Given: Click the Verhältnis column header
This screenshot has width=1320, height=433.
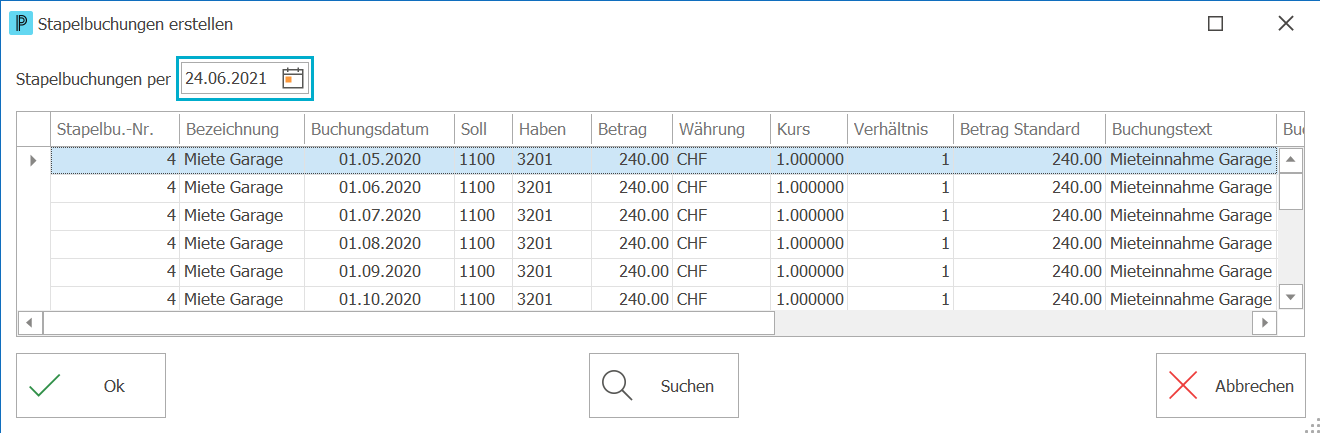Looking at the screenshot, I should (900, 129).
